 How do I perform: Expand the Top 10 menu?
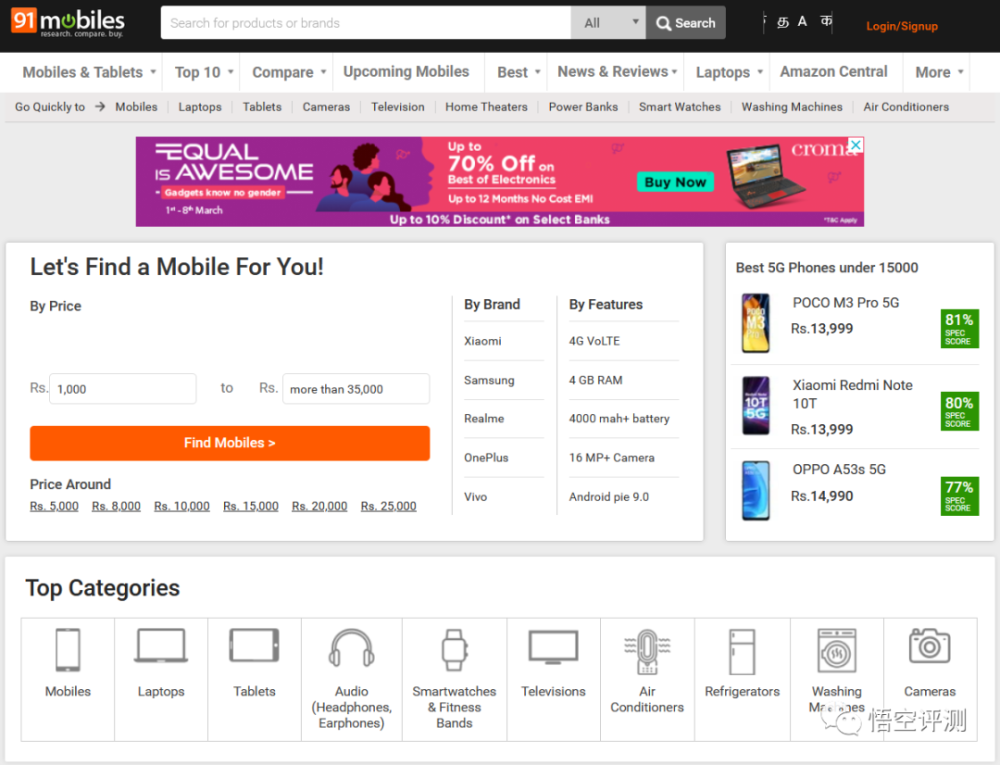[x=204, y=72]
